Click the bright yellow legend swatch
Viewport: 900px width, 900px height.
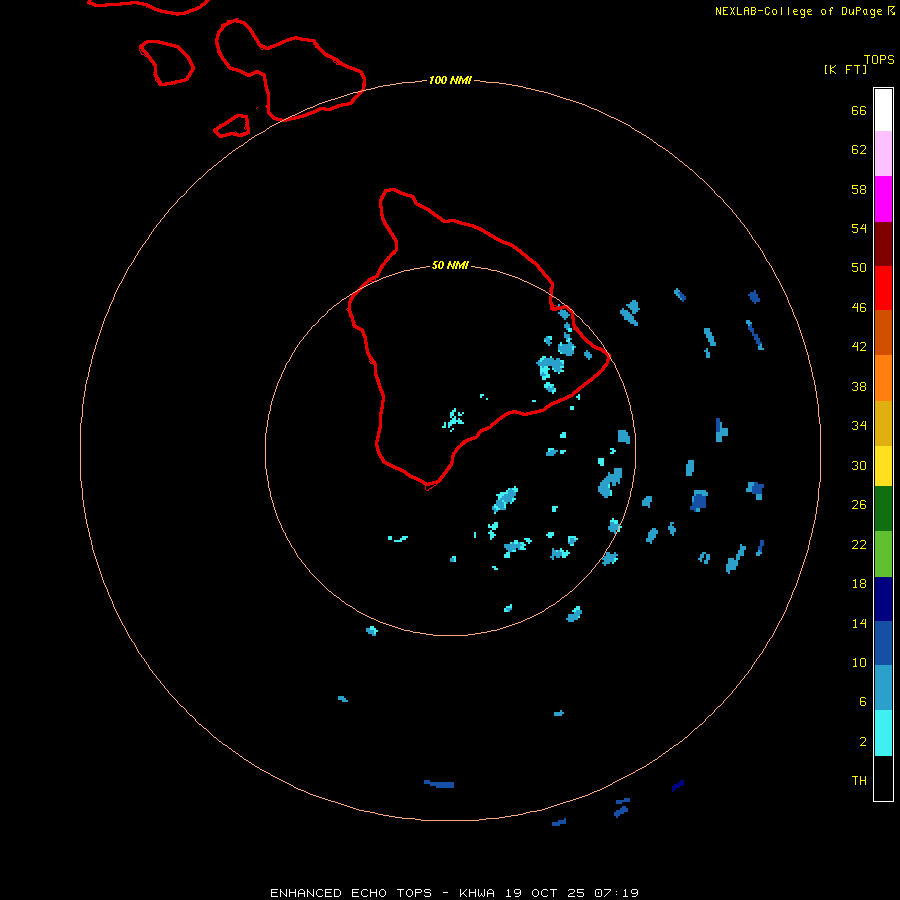[x=883, y=466]
